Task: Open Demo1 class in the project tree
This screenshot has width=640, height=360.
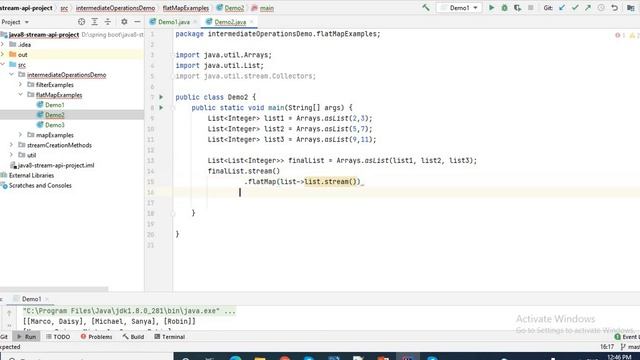Action: coord(54,105)
